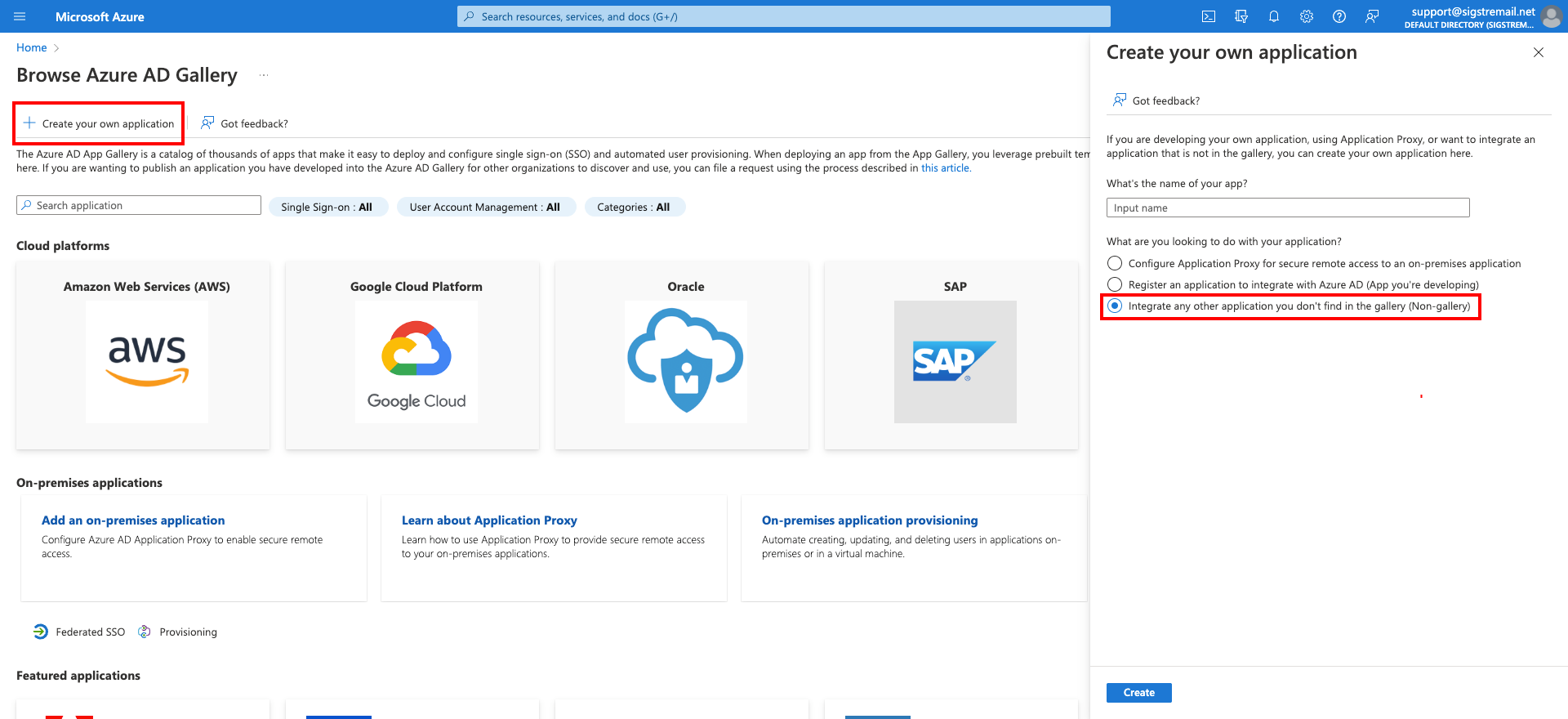Screen dimensions: 1568x719
Task: Open On-premises application provisioning link
Action: (x=870, y=520)
